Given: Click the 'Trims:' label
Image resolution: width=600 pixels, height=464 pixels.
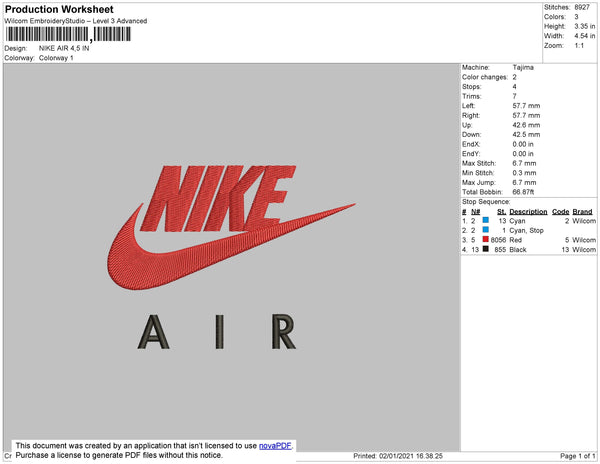Looking at the screenshot, I should 471,96.
